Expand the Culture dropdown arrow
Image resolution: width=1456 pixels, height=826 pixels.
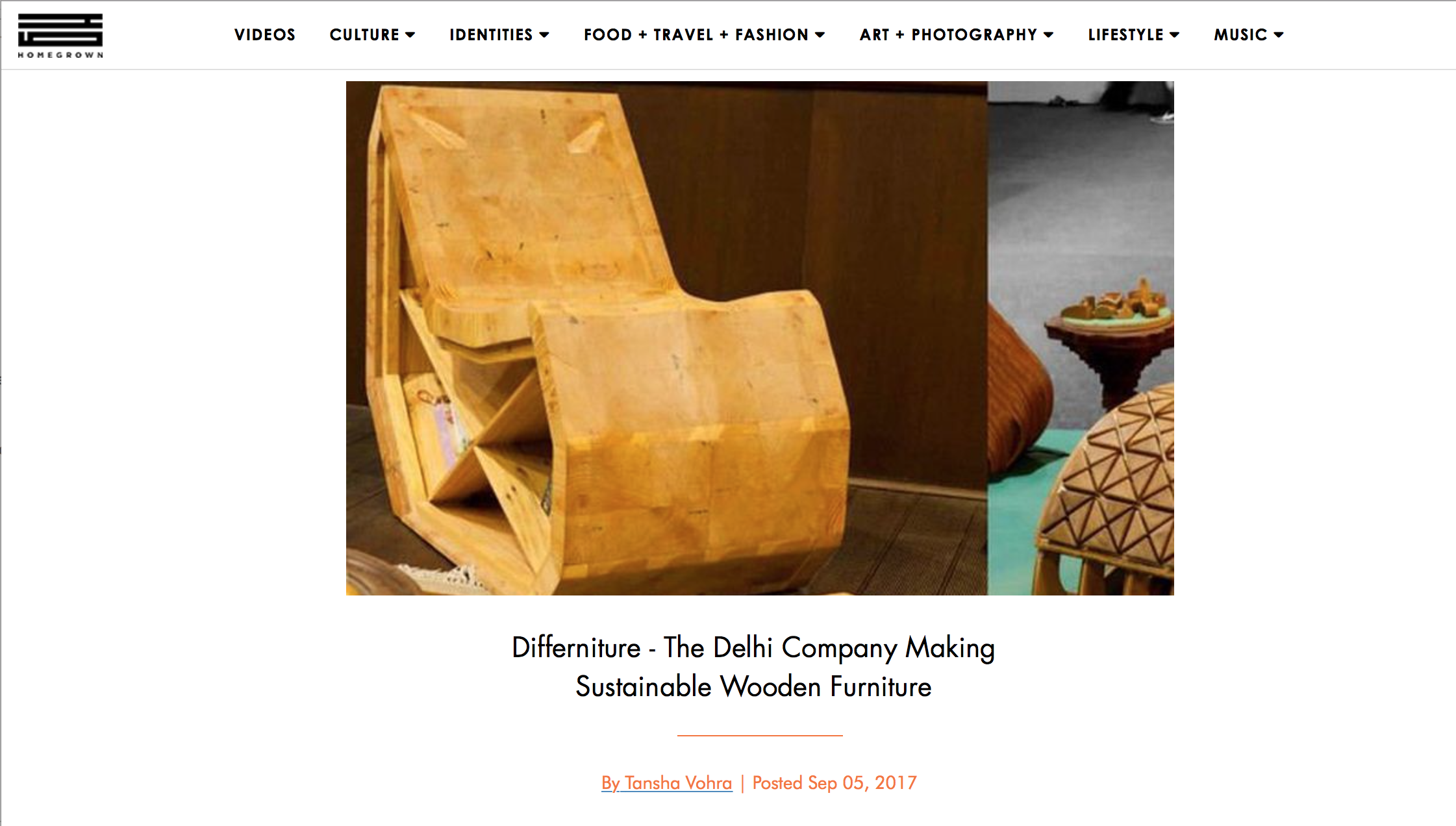click(x=410, y=35)
